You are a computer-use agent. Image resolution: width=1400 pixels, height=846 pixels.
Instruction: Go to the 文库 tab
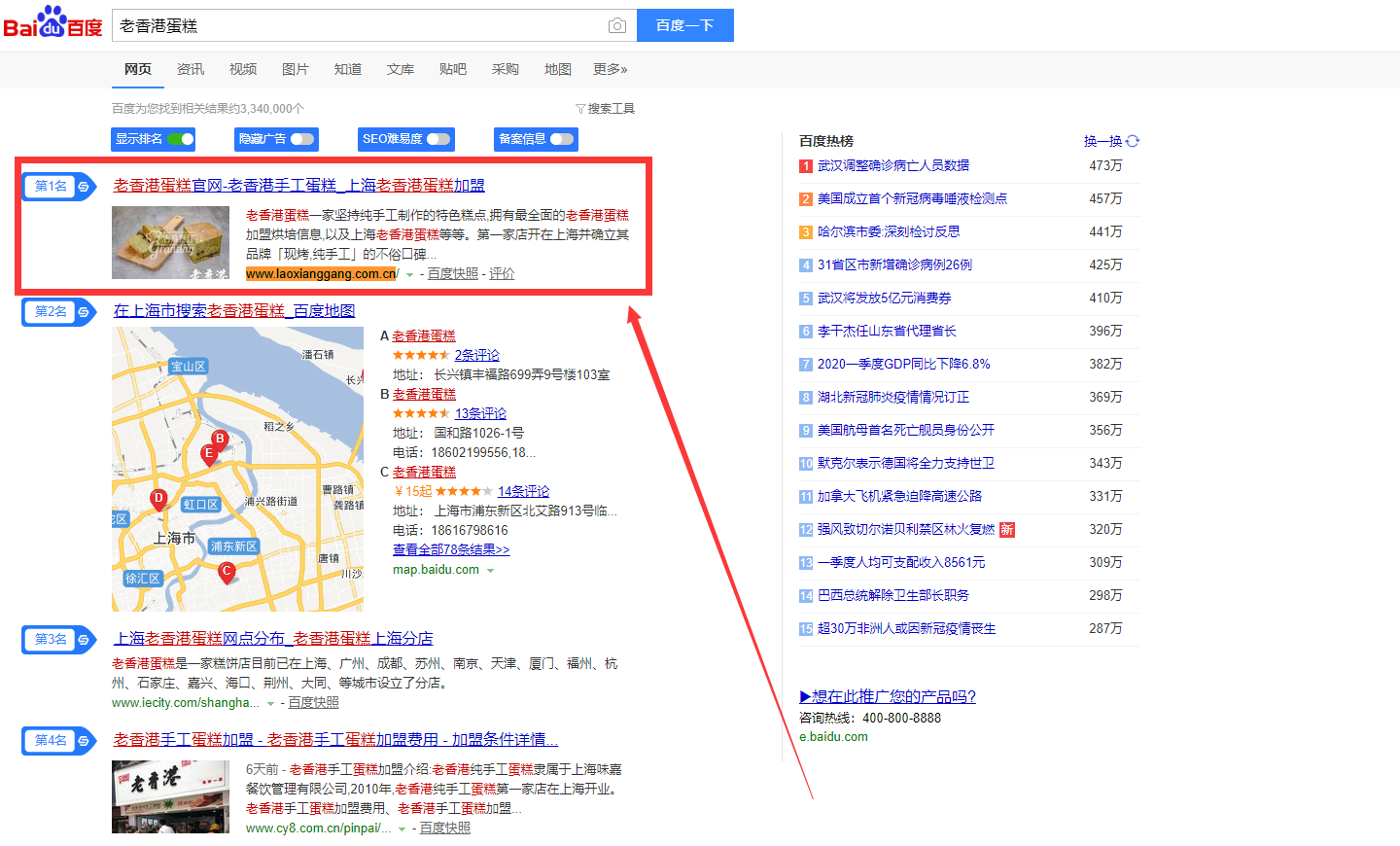(401, 69)
